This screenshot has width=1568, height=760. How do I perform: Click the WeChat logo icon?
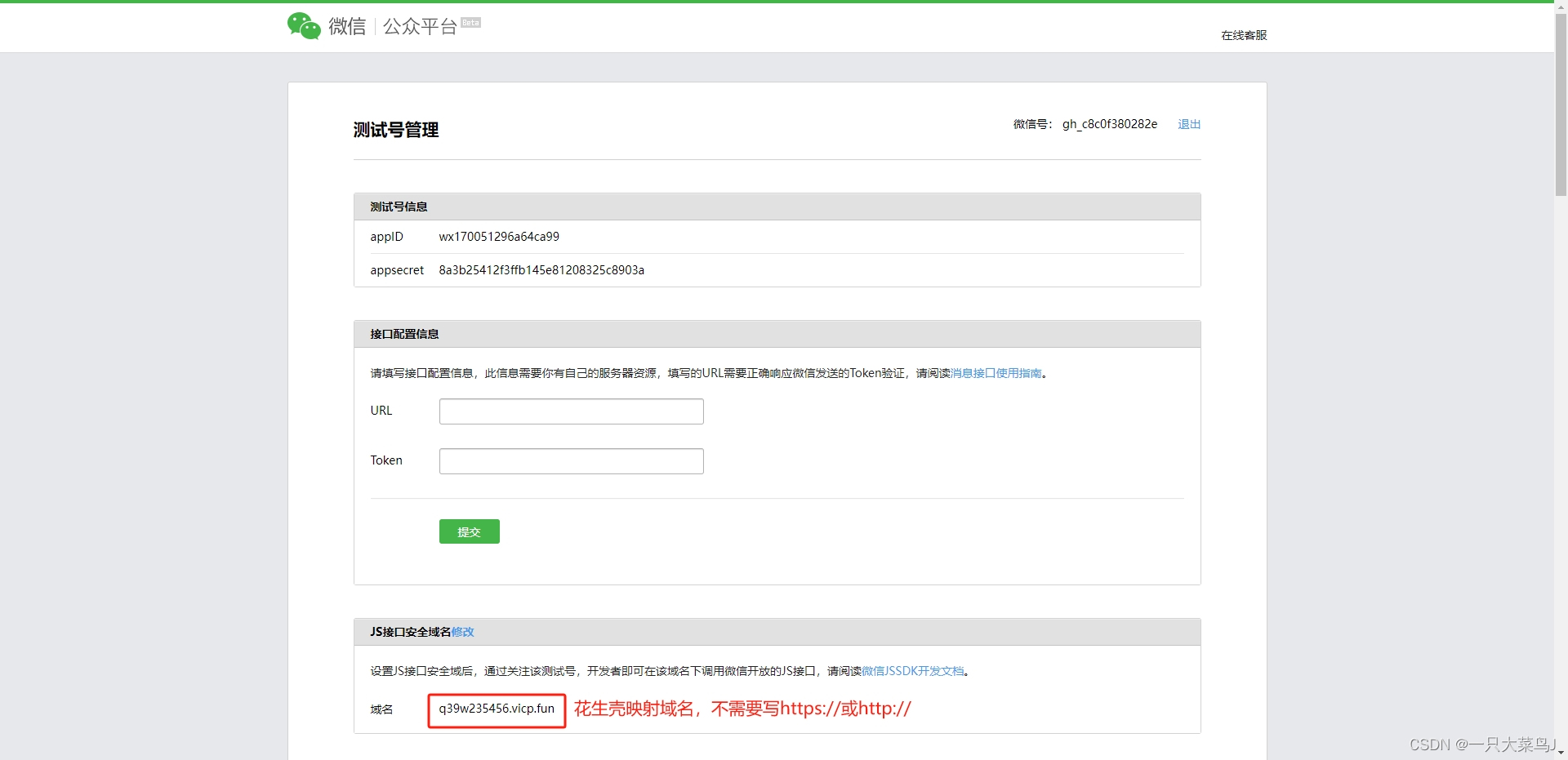coord(304,26)
